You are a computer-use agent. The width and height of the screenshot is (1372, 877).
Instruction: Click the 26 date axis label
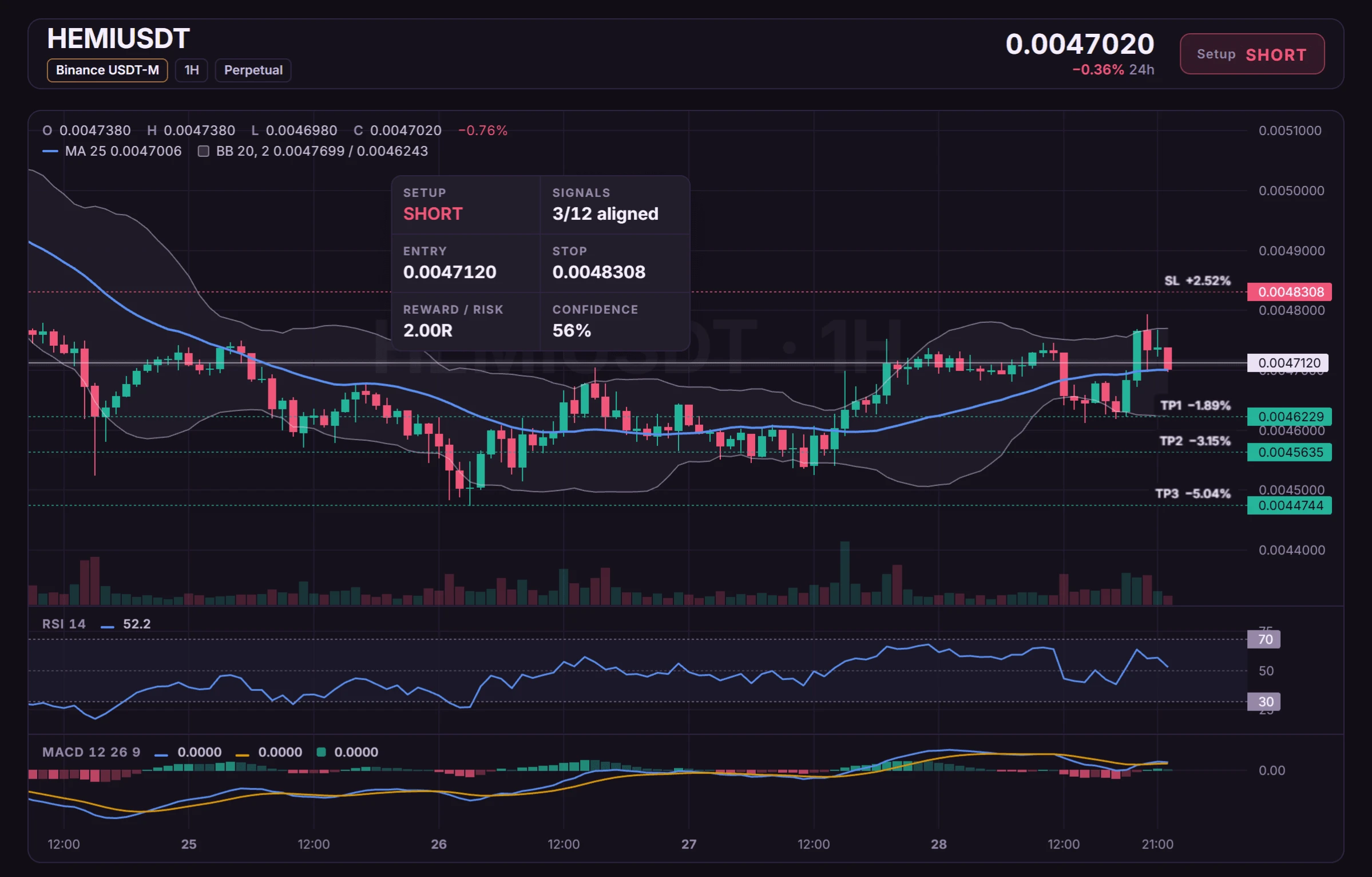coord(439,844)
